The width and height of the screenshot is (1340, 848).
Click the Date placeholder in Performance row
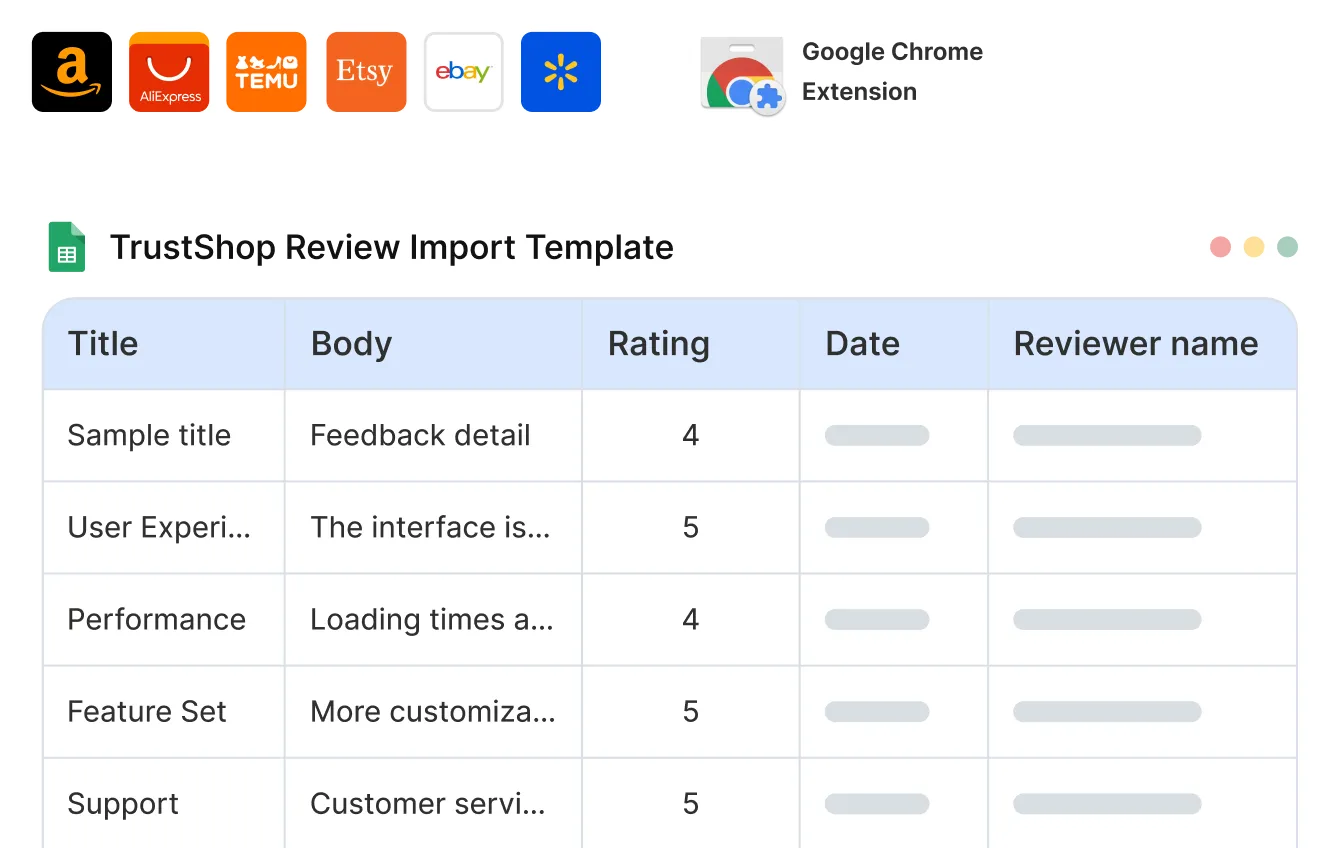(x=877, y=619)
